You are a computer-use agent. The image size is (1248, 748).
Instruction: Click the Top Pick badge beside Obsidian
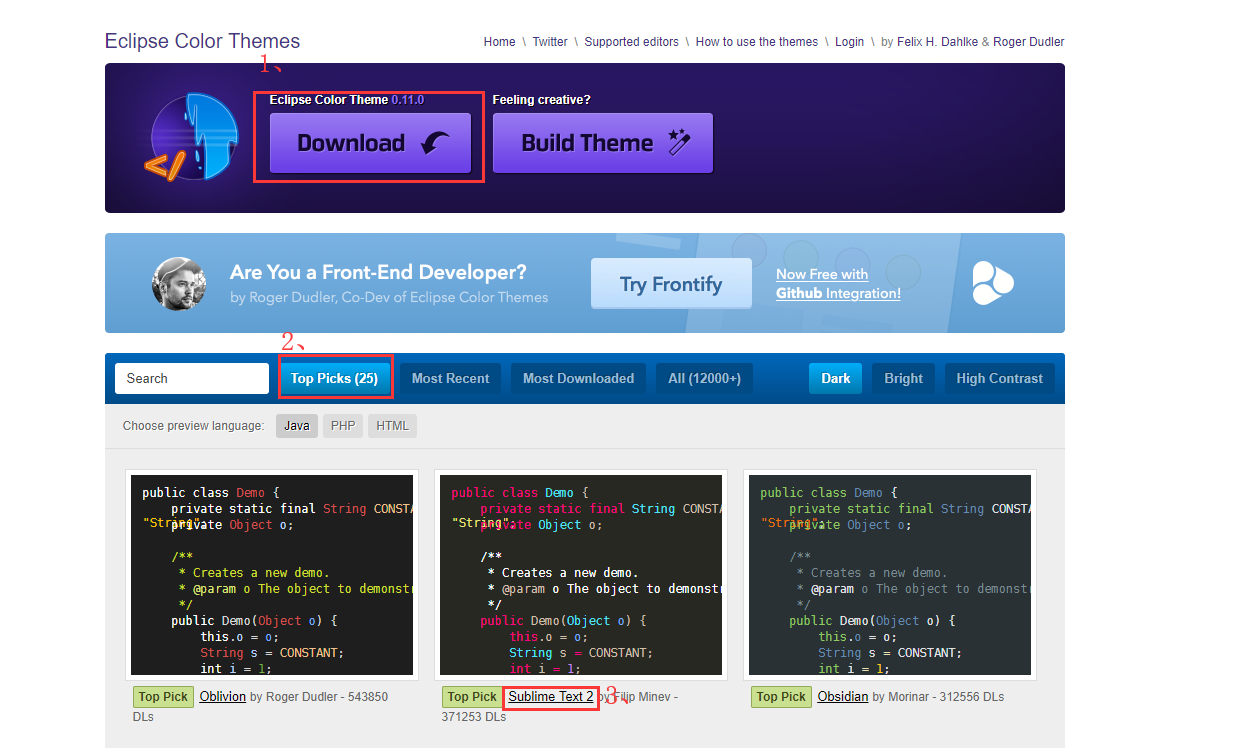(x=781, y=697)
